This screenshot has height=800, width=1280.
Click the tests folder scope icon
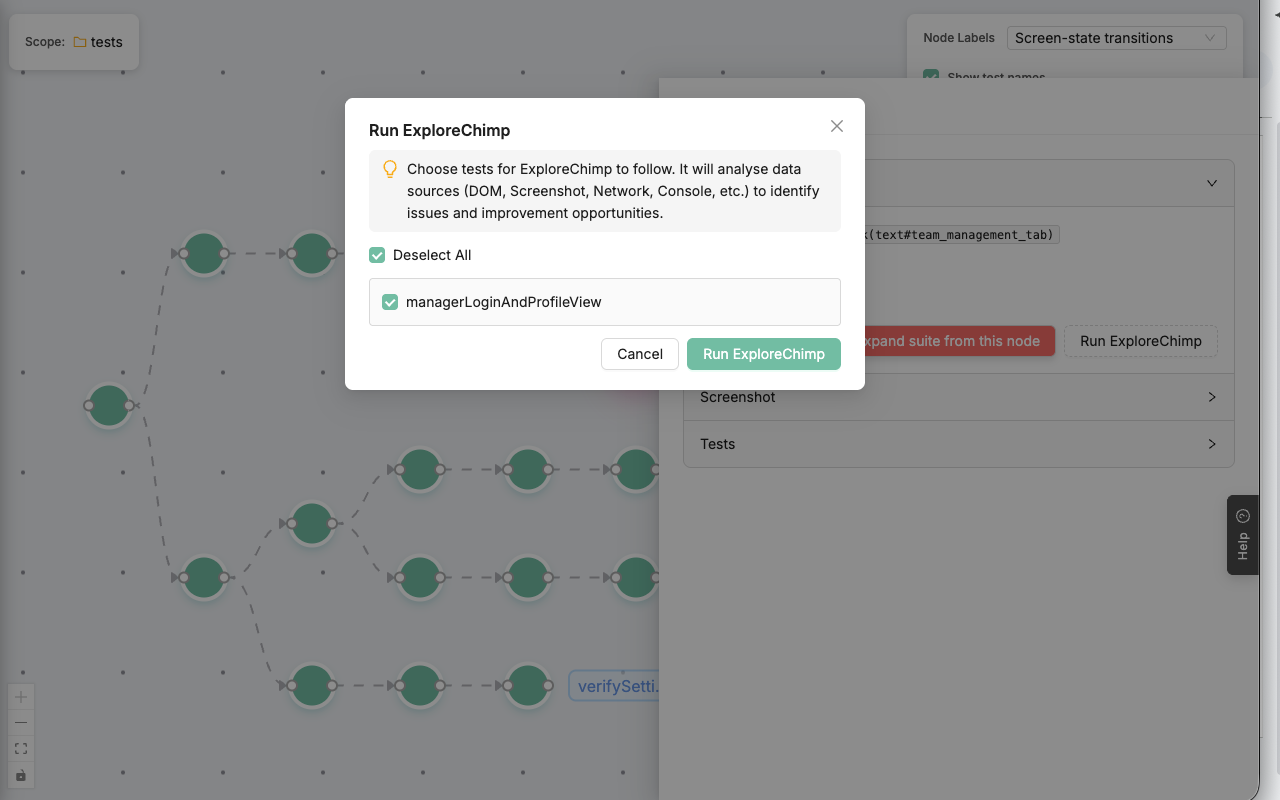[80, 42]
